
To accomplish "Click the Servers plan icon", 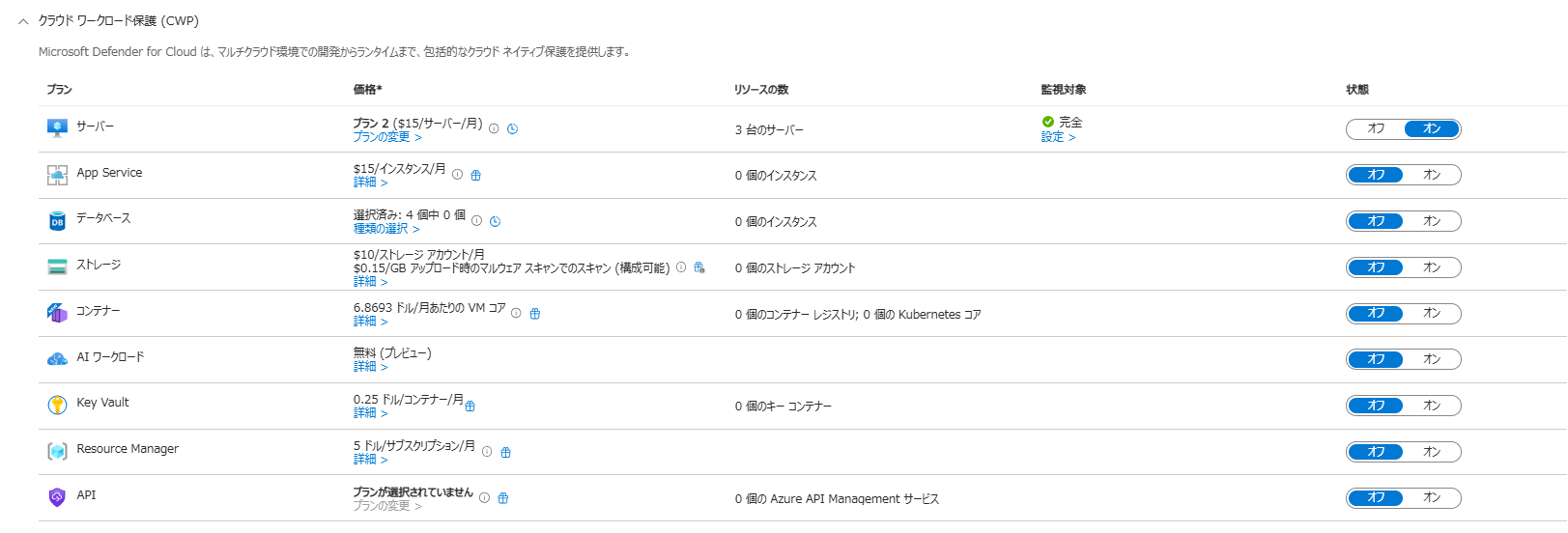I will 57,127.
